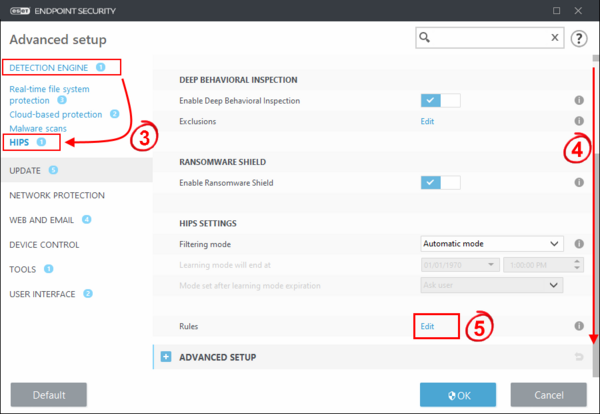Click Edit link next to Rules
The image size is (600, 414).
[427, 326]
